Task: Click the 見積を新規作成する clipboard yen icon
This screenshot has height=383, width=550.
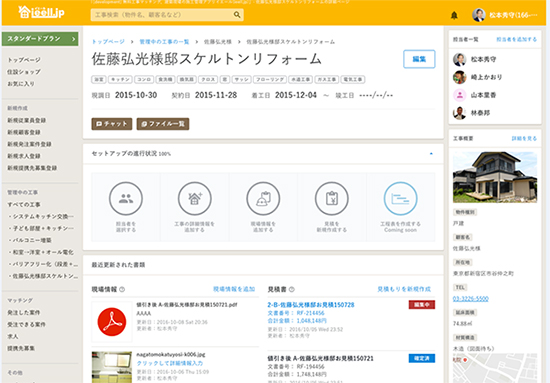Action: tap(332, 199)
